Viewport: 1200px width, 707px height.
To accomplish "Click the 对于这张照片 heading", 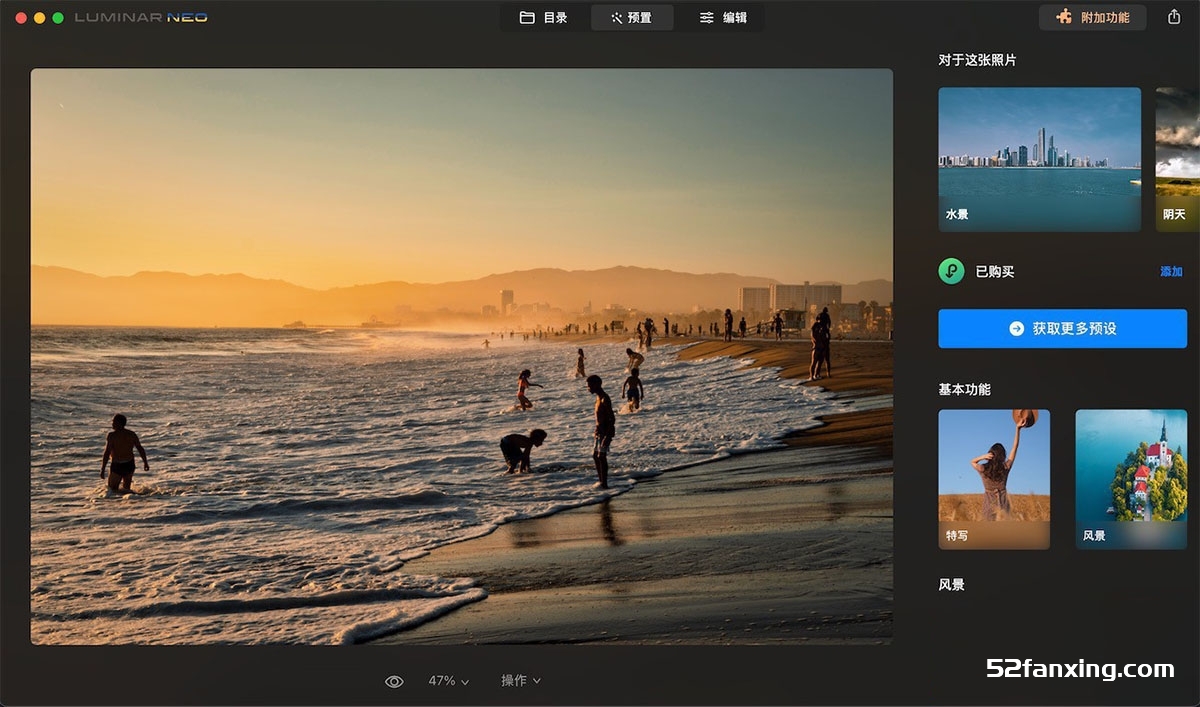I will 977,60.
